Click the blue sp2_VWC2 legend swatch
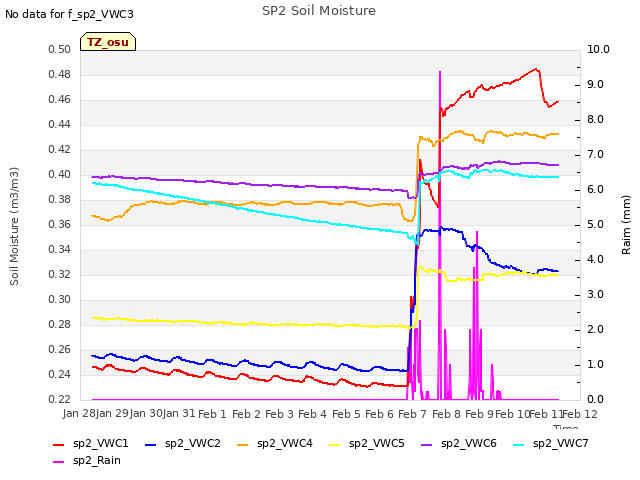 point(151,445)
